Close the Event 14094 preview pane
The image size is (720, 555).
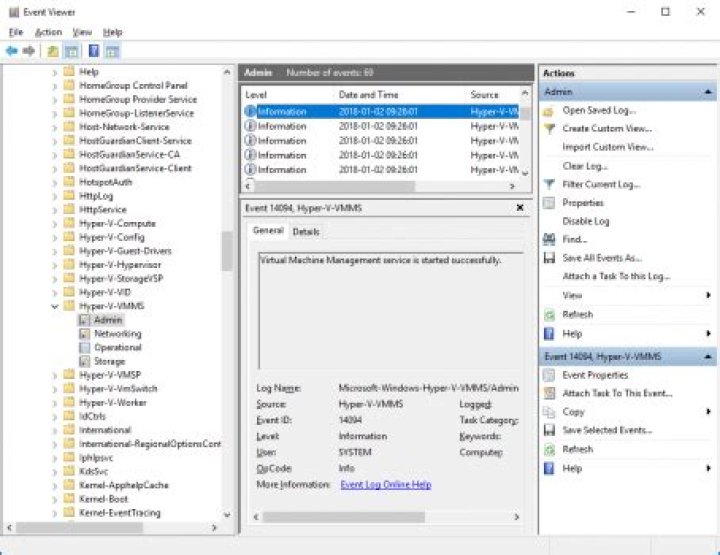pos(520,208)
